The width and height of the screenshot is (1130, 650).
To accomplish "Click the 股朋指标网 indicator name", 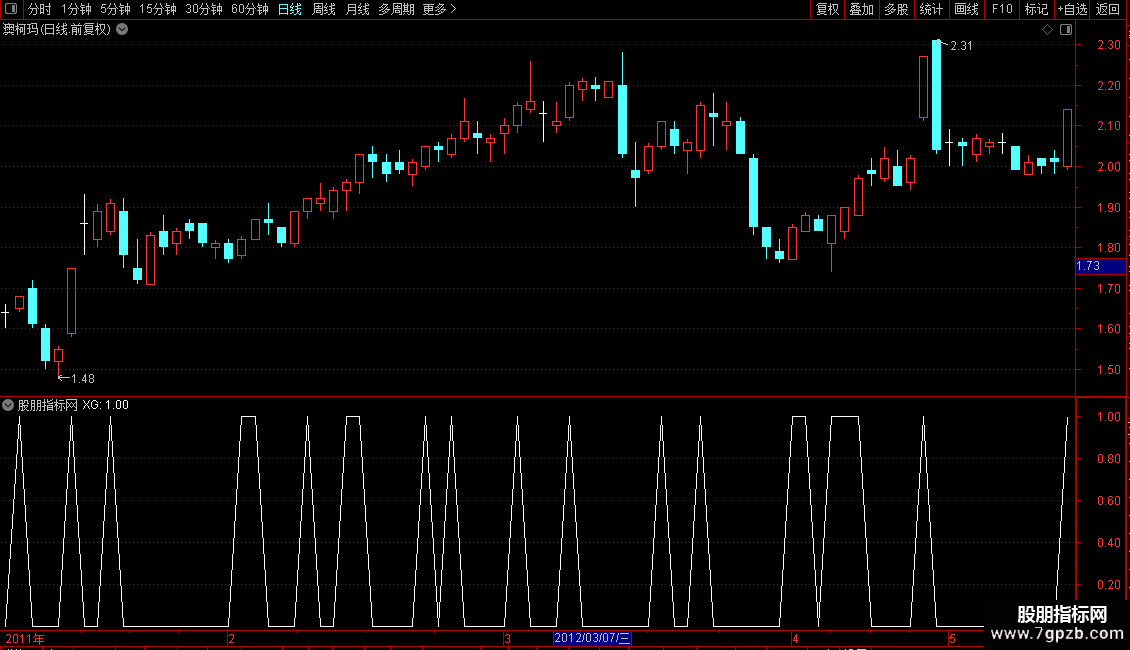I will [x=48, y=405].
